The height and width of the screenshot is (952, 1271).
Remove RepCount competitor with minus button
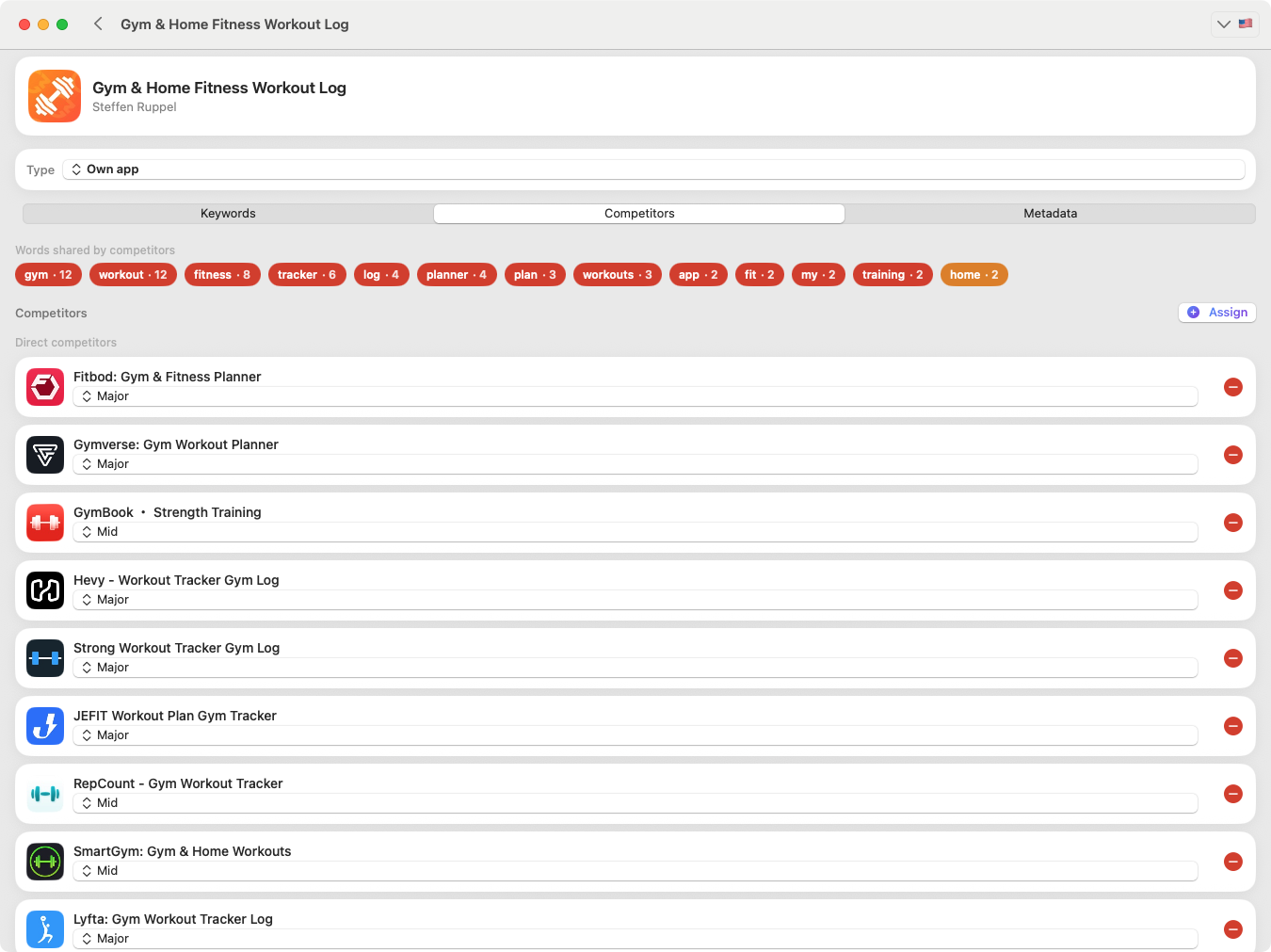point(1233,794)
